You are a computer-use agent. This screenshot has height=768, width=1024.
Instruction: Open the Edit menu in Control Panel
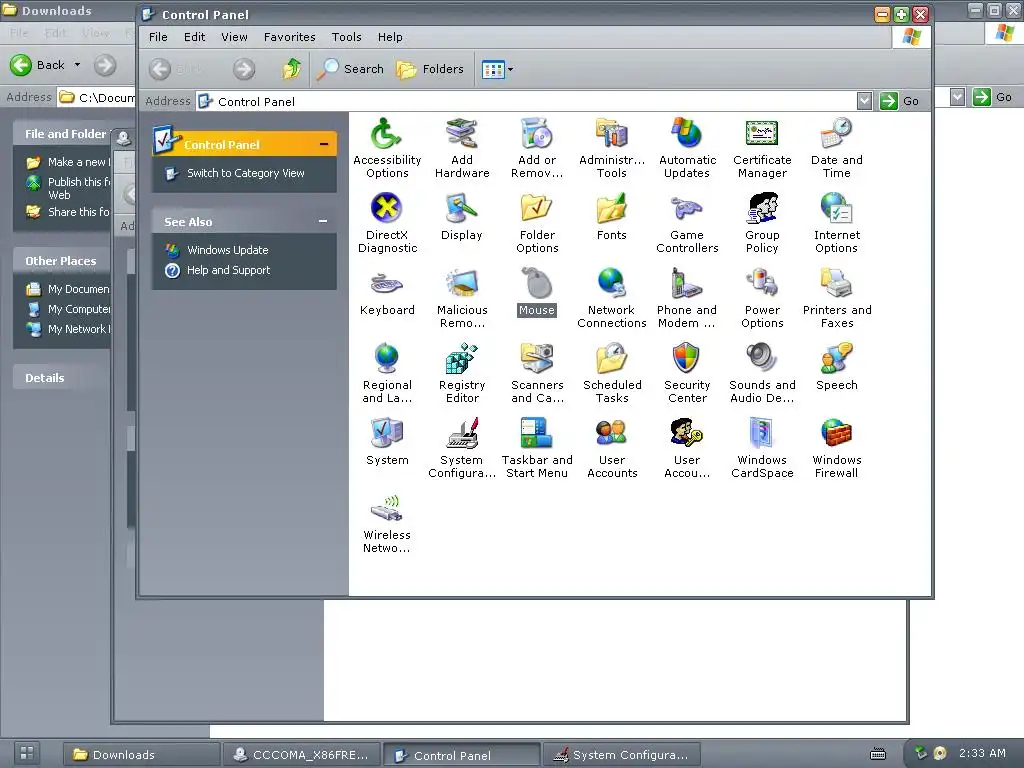[x=195, y=37]
